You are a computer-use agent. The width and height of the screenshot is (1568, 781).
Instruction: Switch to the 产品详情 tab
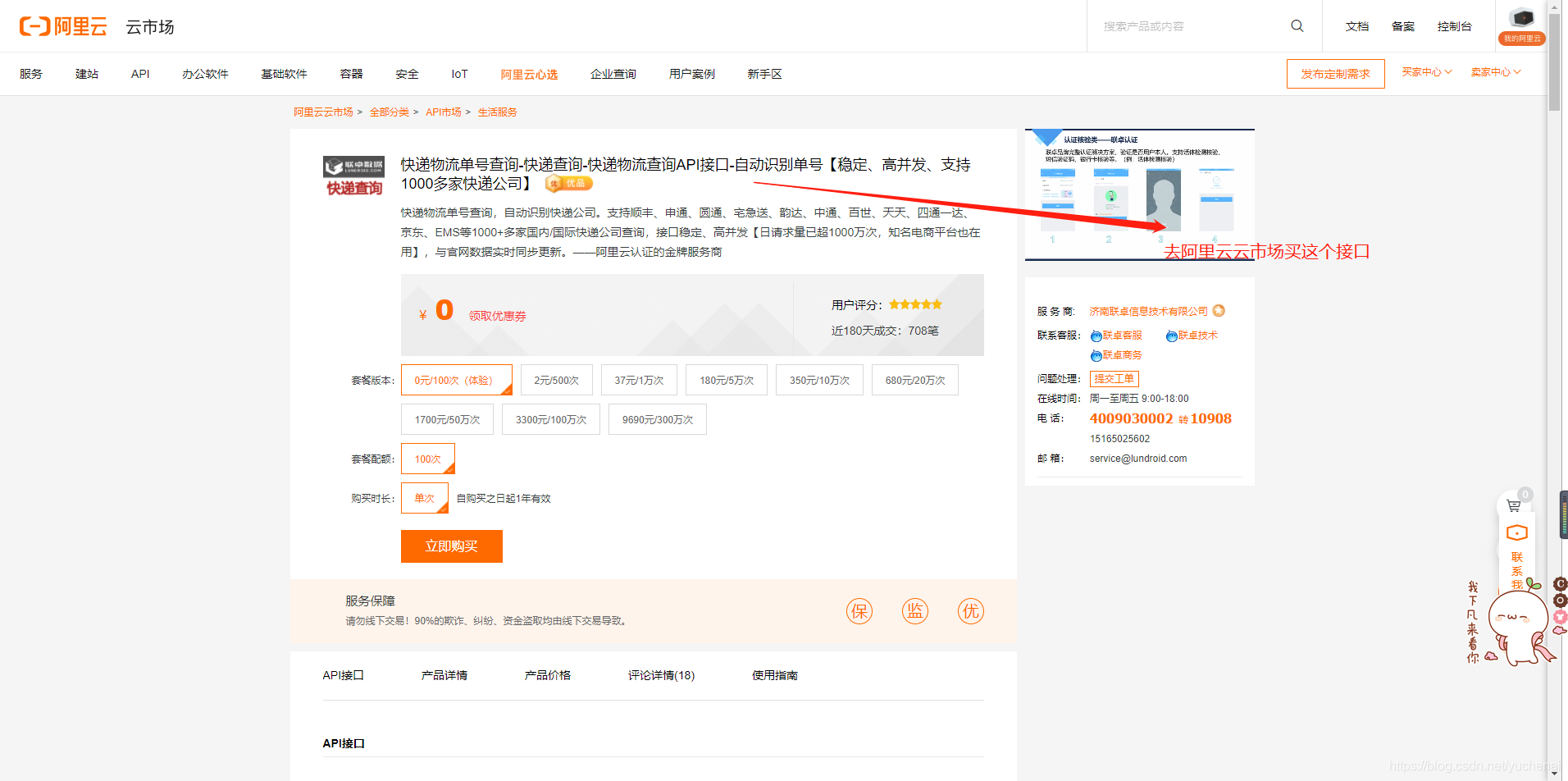pos(444,675)
